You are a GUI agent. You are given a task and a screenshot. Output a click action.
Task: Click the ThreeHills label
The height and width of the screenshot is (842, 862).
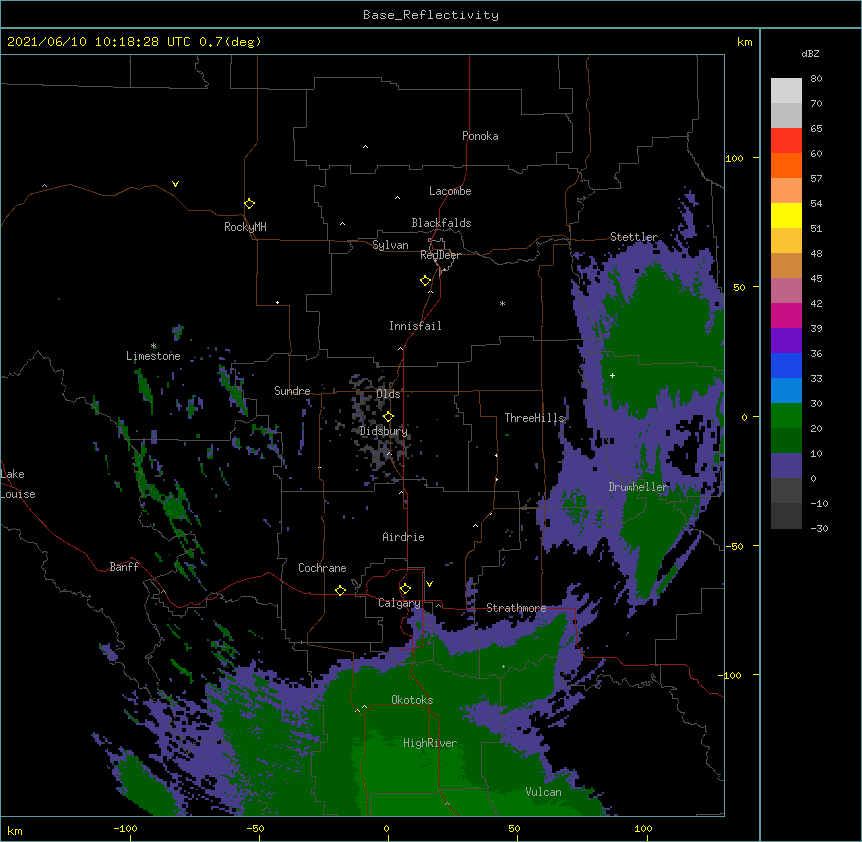click(534, 418)
